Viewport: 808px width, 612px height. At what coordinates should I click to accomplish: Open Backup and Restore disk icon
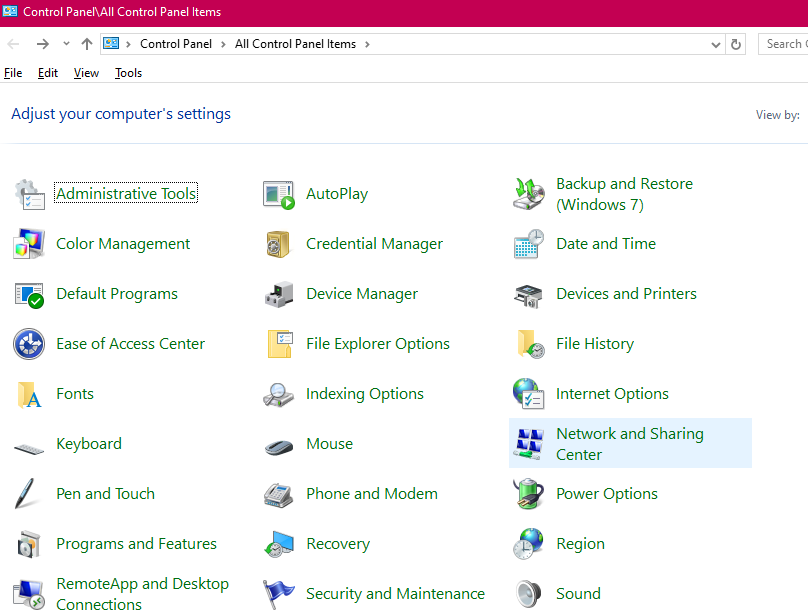(529, 194)
